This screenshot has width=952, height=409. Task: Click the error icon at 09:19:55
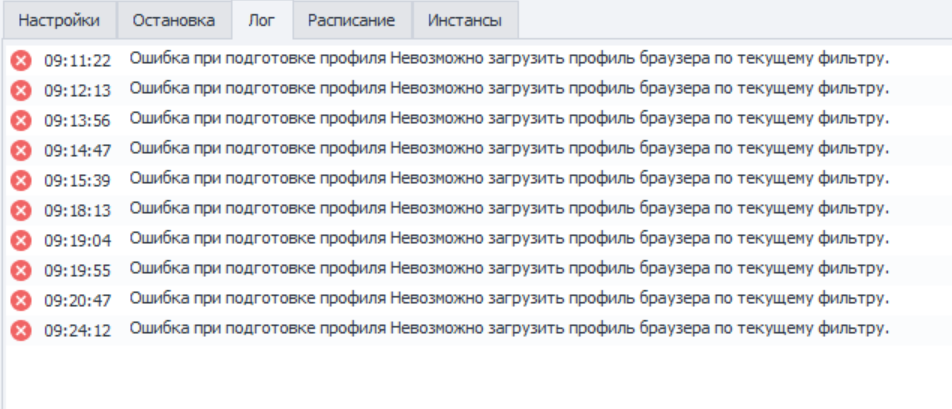click(x=21, y=270)
